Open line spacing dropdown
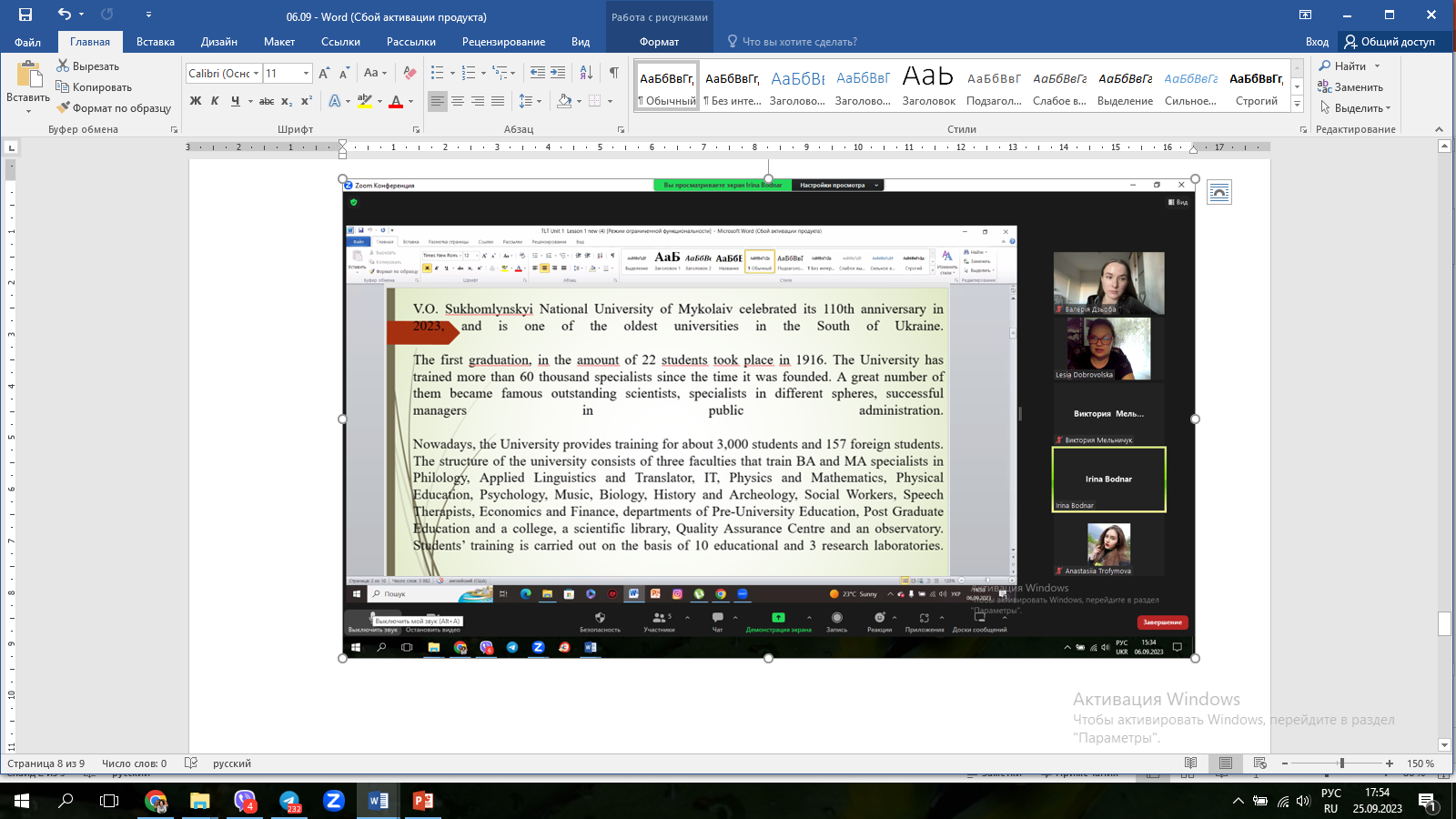 [531, 101]
